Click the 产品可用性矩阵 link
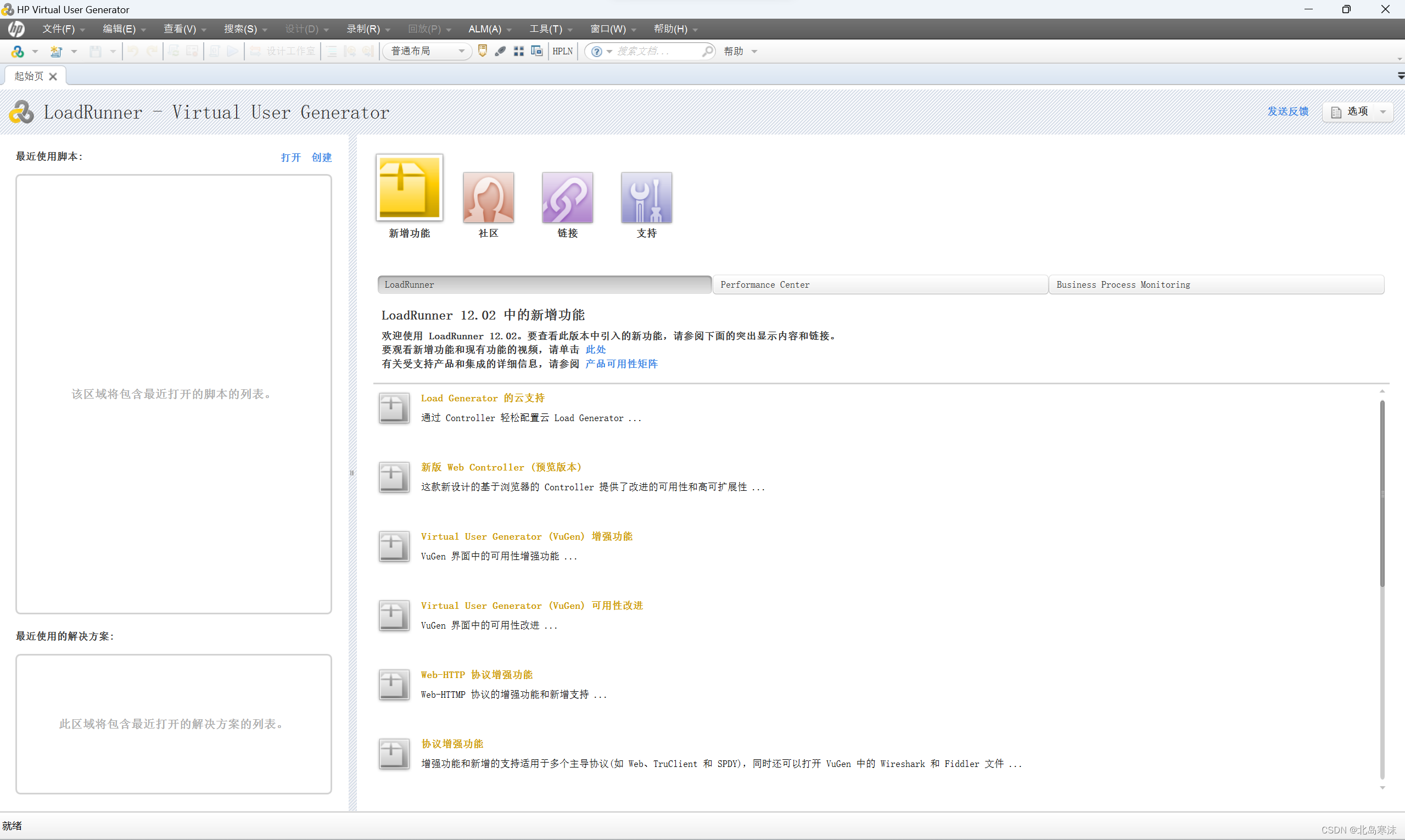 point(621,364)
